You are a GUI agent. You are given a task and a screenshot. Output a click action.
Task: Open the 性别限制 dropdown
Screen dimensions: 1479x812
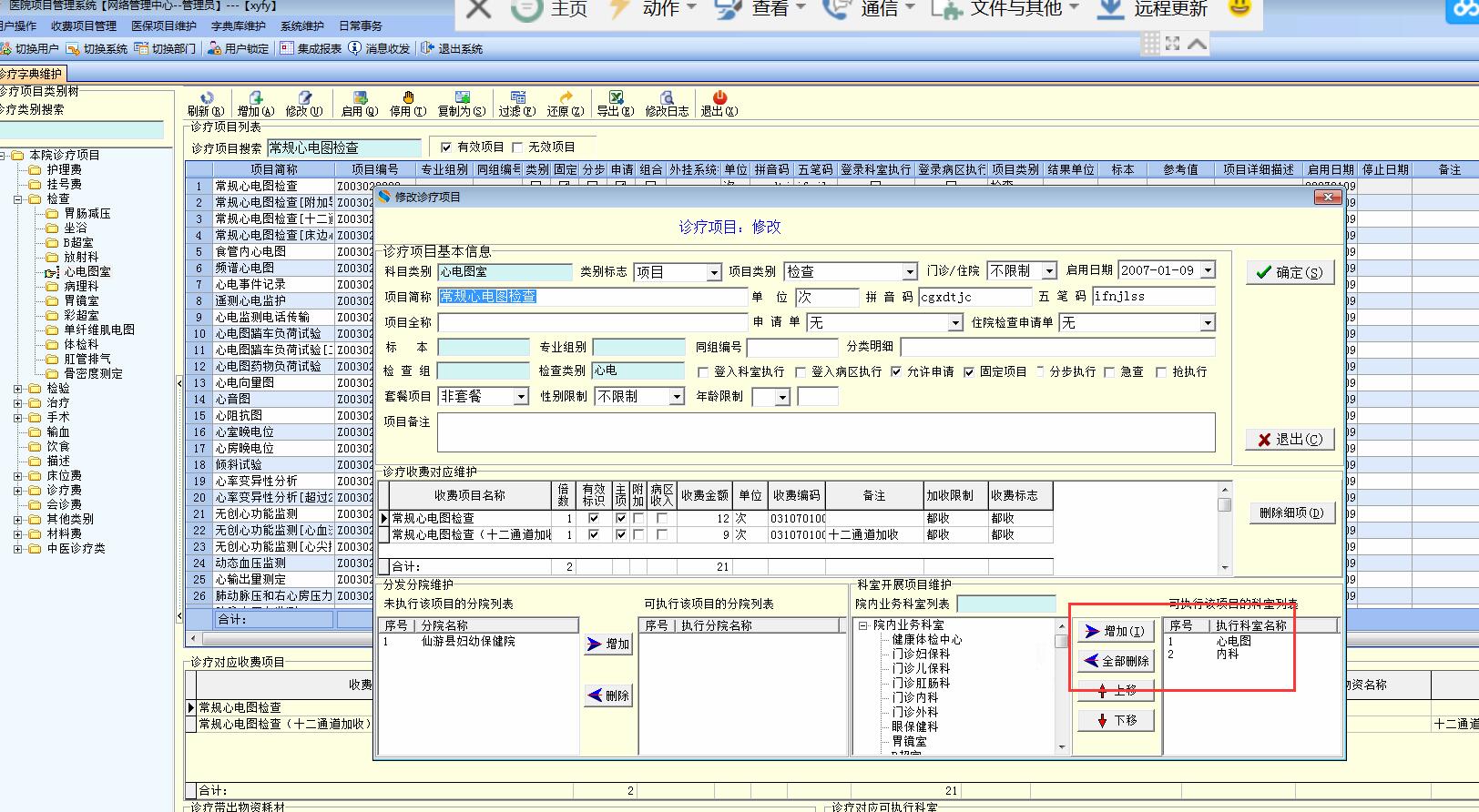tap(676, 397)
